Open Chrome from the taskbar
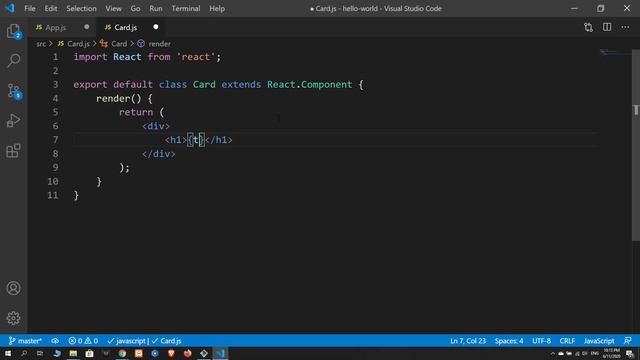This screenshot has width=640, height=360. click(122, 353)
